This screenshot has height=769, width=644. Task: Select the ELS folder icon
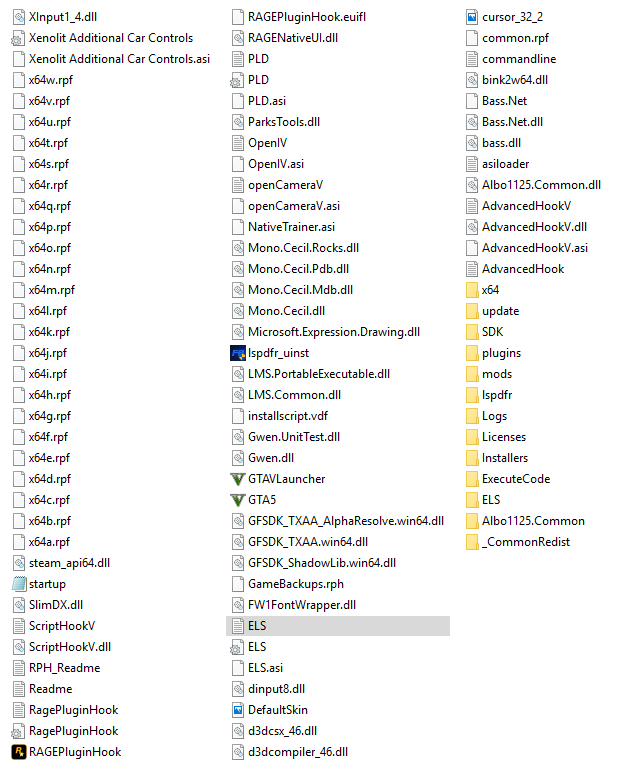471,500
